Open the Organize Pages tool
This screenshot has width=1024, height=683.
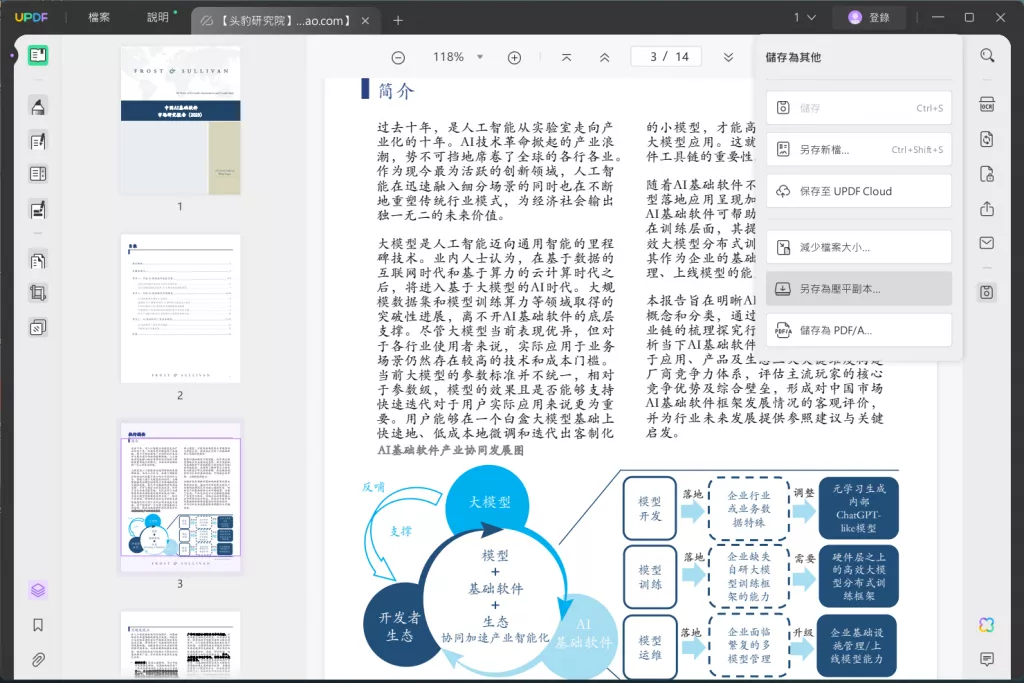[38, 261]
